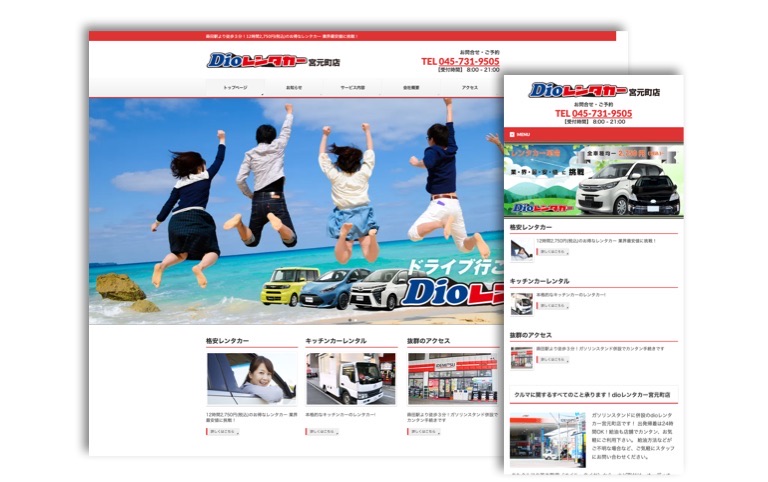Image resolution: width=768 pixels, height=482 pixels.
Task: Click the アクセス navigation tab
Action: click(x=469, y=88)
